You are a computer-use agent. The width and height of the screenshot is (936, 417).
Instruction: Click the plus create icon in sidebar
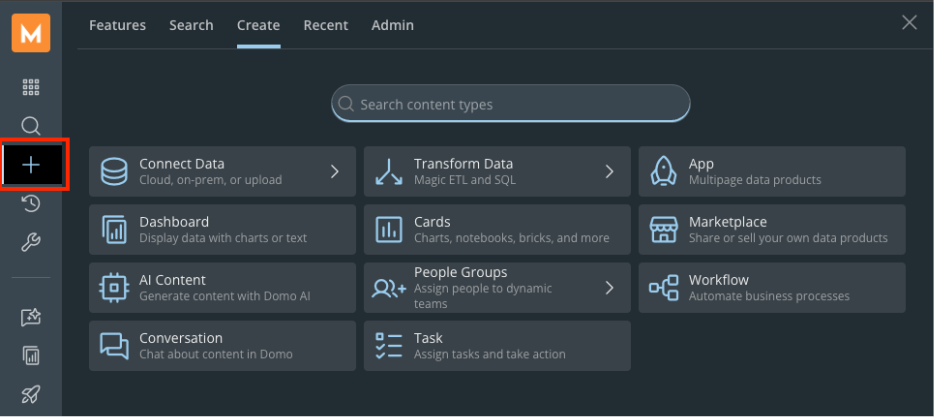[31, 165]
